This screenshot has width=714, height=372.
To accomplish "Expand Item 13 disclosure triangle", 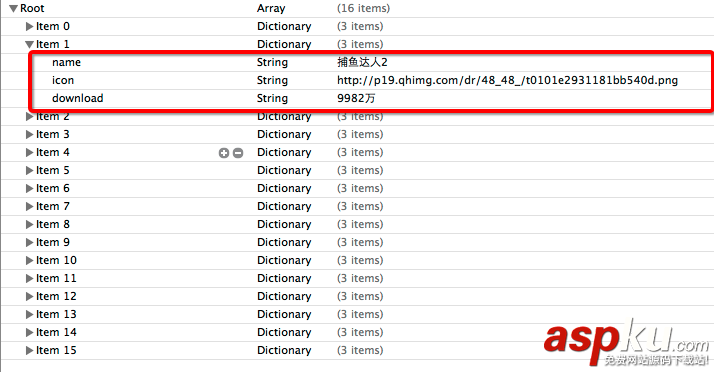I will tap(29, 314).
